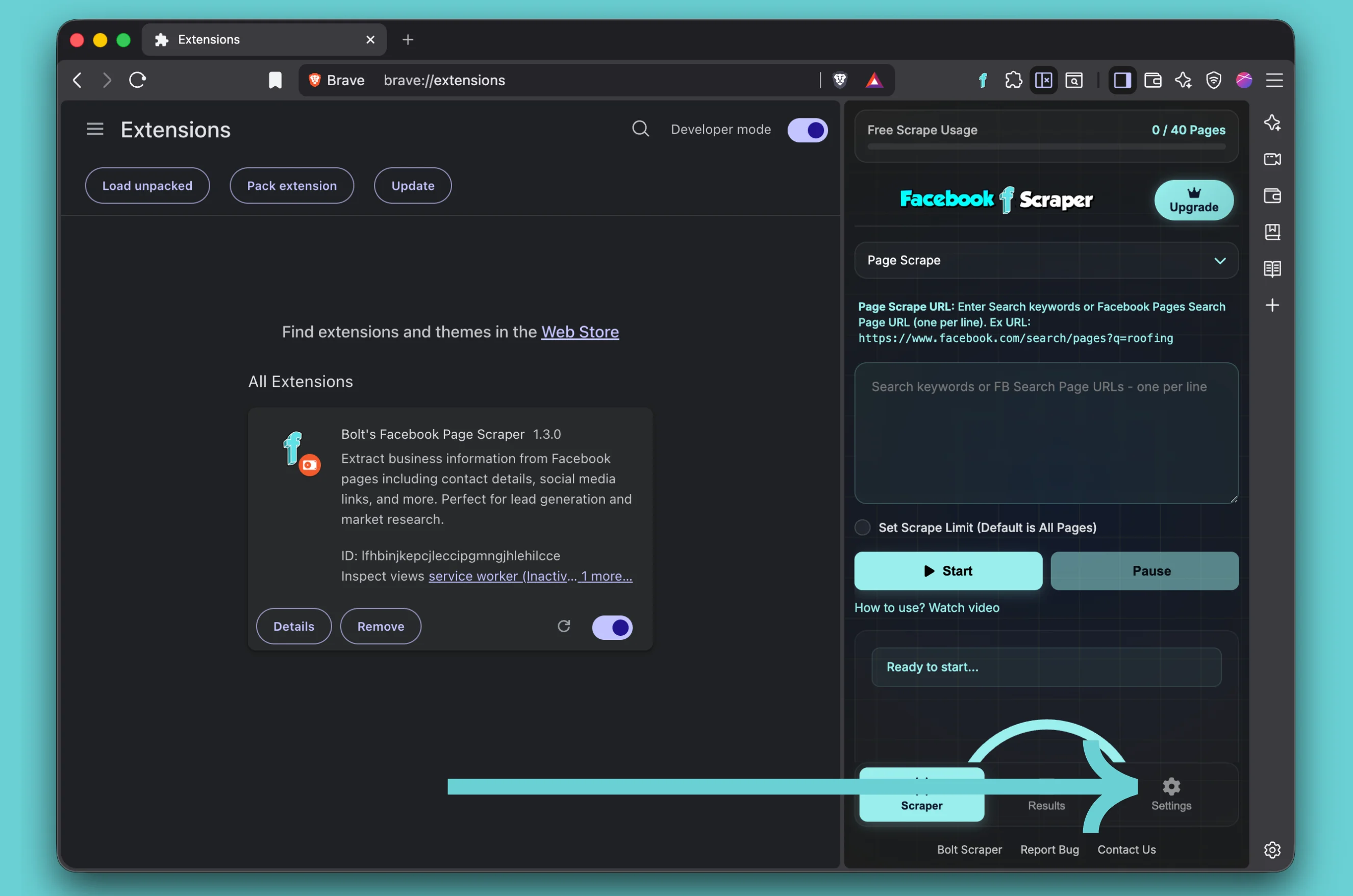This screenshot has height=896, width=1353.
Task: Open Details for Bolt's Facebook Page Scraper
Action: [x=294, y=626]
